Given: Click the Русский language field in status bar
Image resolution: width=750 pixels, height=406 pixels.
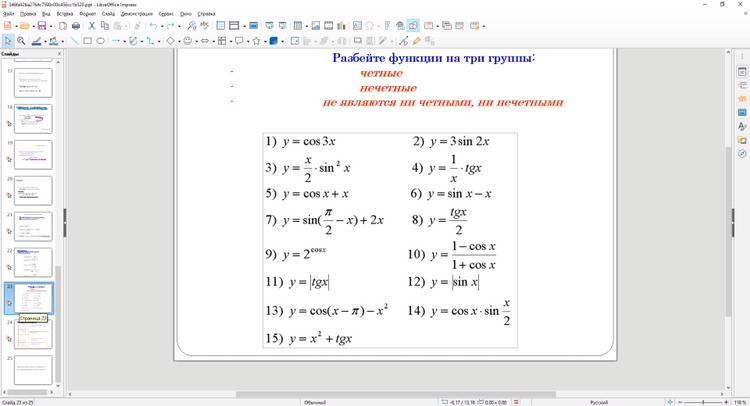Looking at the screenshot, I should (x=598, y=402).
